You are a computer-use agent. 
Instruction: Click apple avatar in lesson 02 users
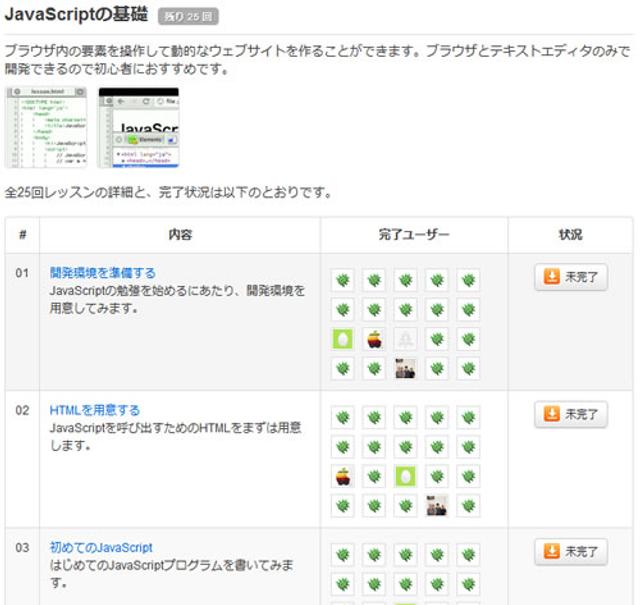tap(342, 476)
